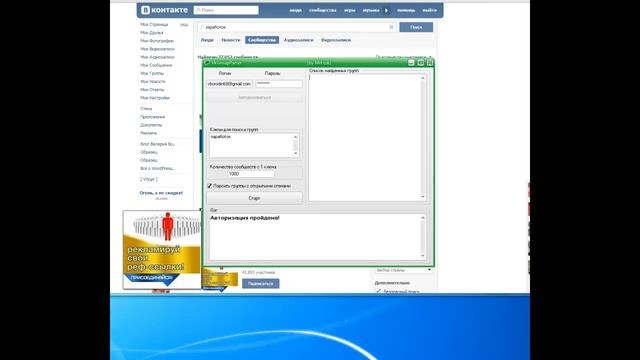Open Реклама in left sidebar
The width and height of the screenshot is (640, 360).
[x=149, y=133]
